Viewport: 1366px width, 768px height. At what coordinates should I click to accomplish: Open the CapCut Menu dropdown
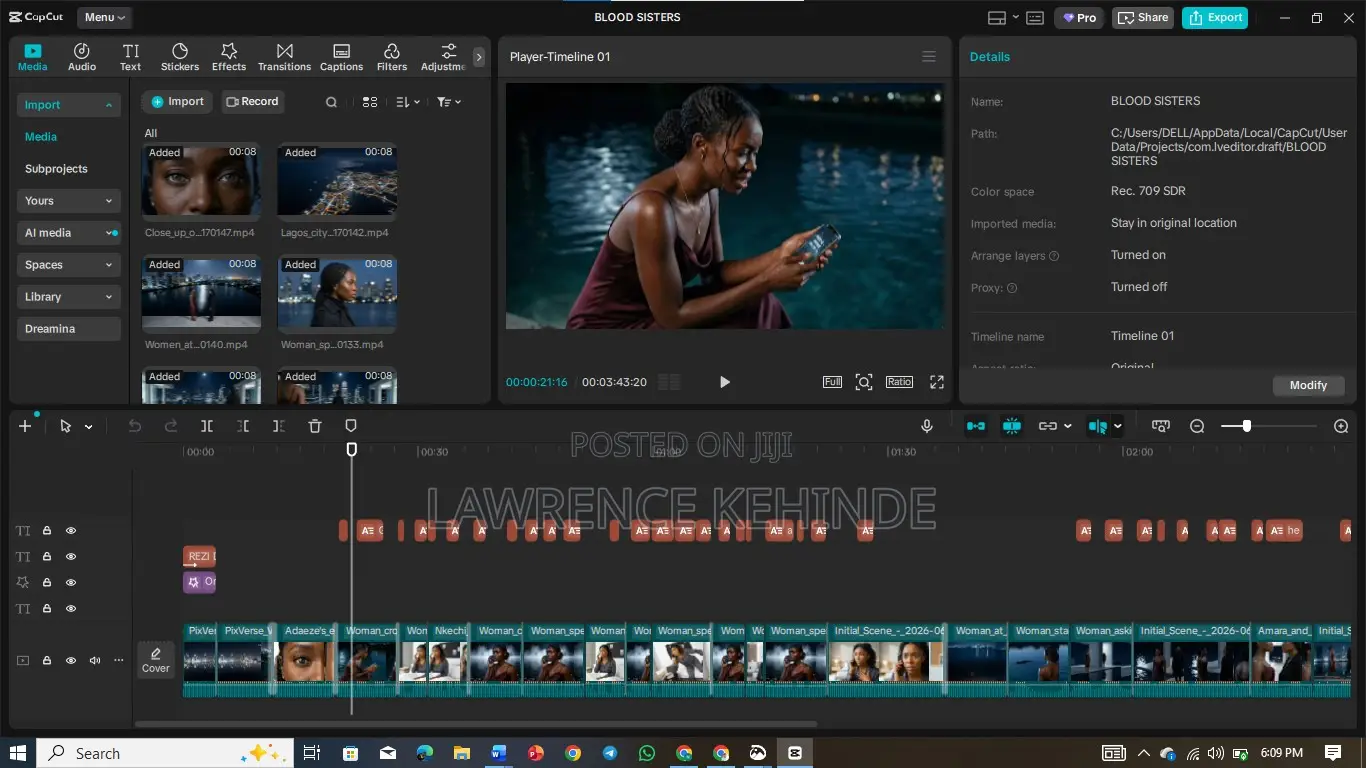coord(105,17)
